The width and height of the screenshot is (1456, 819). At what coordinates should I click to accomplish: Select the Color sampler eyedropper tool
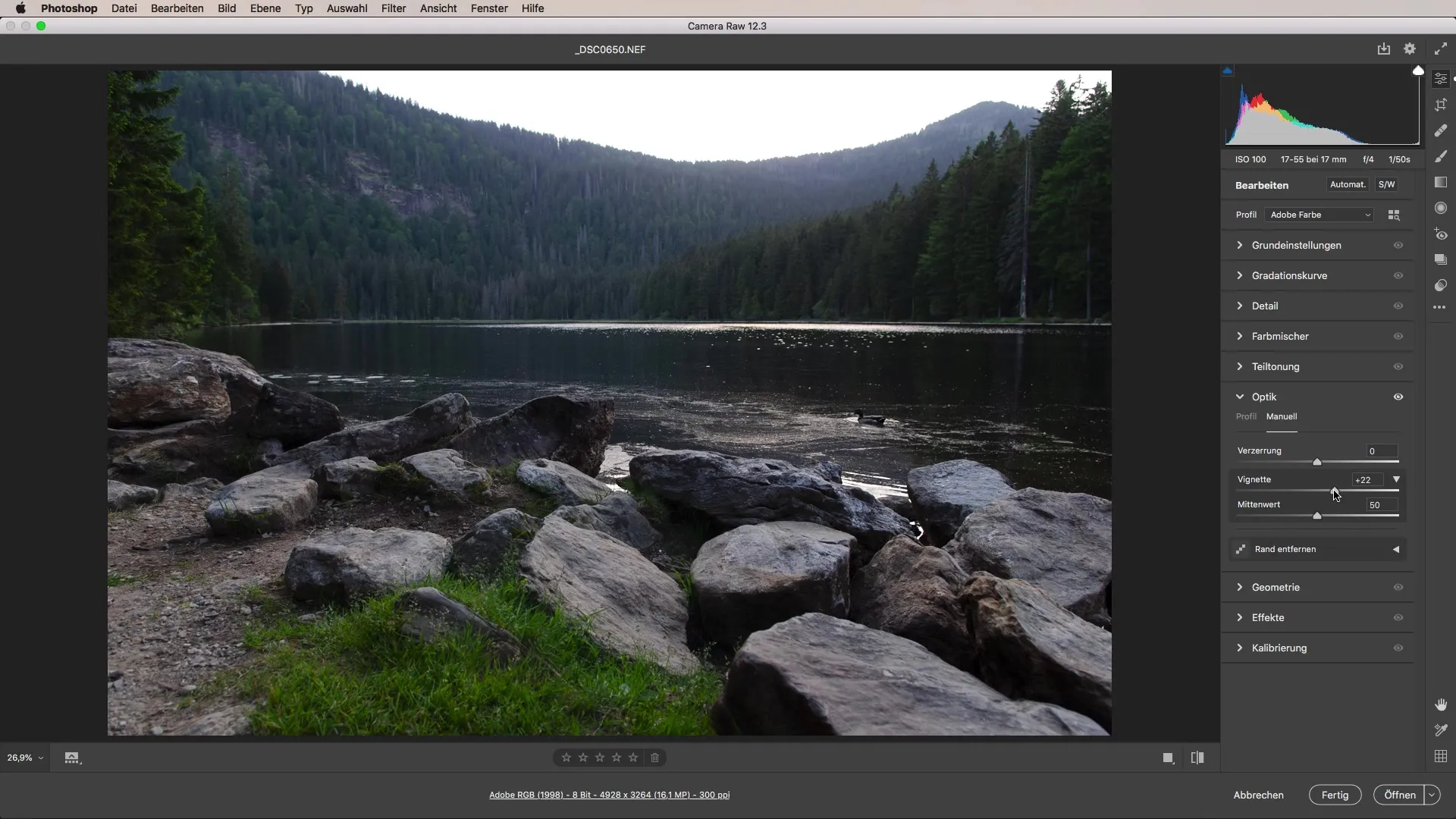(1441, 730)
